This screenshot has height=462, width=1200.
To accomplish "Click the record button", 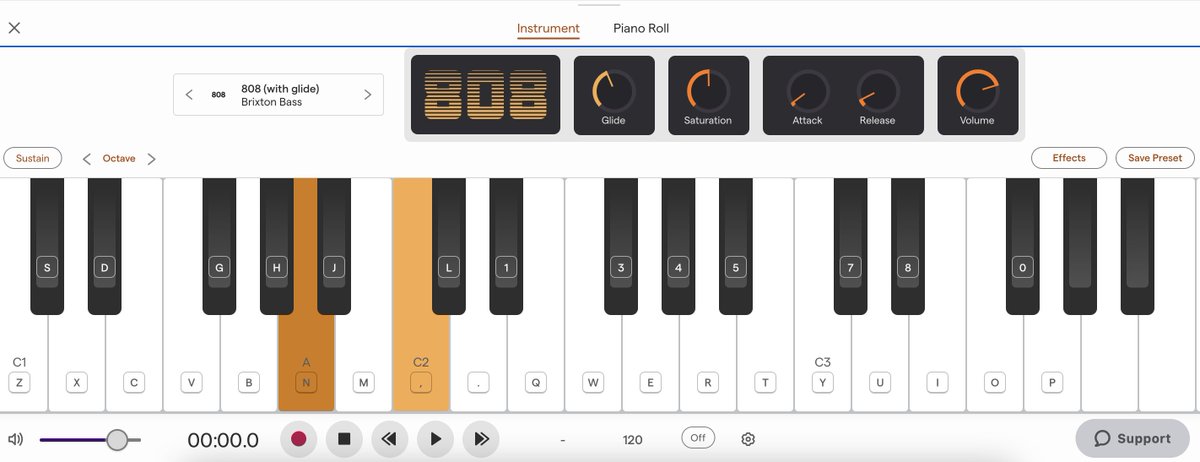I will pyautogui.click(x=298, y=438).
